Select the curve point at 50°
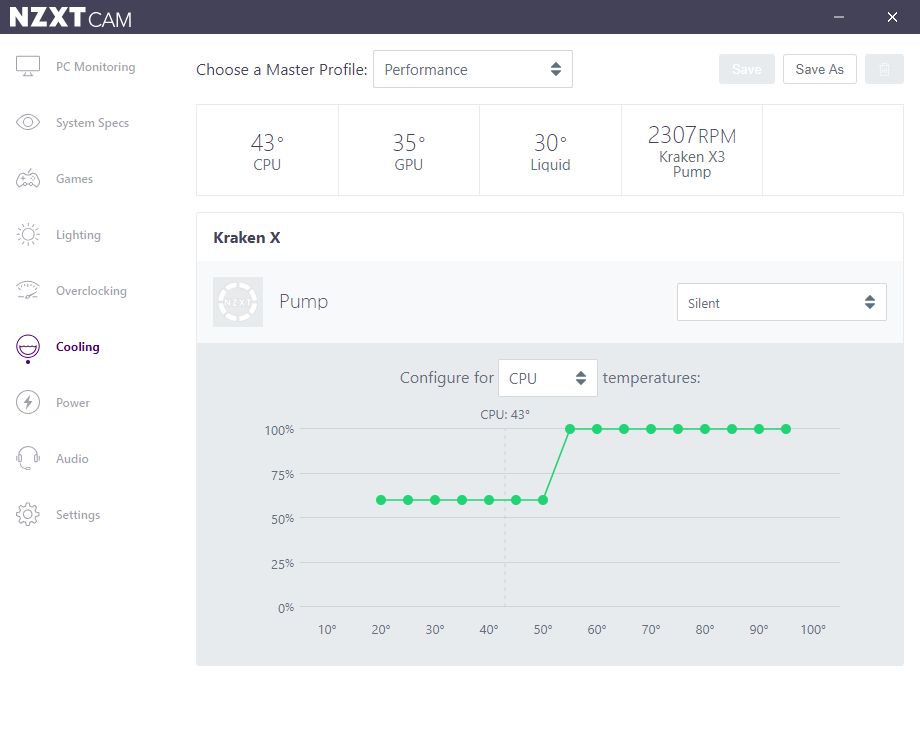The image size is (920, 755). [x=543, y=500]
